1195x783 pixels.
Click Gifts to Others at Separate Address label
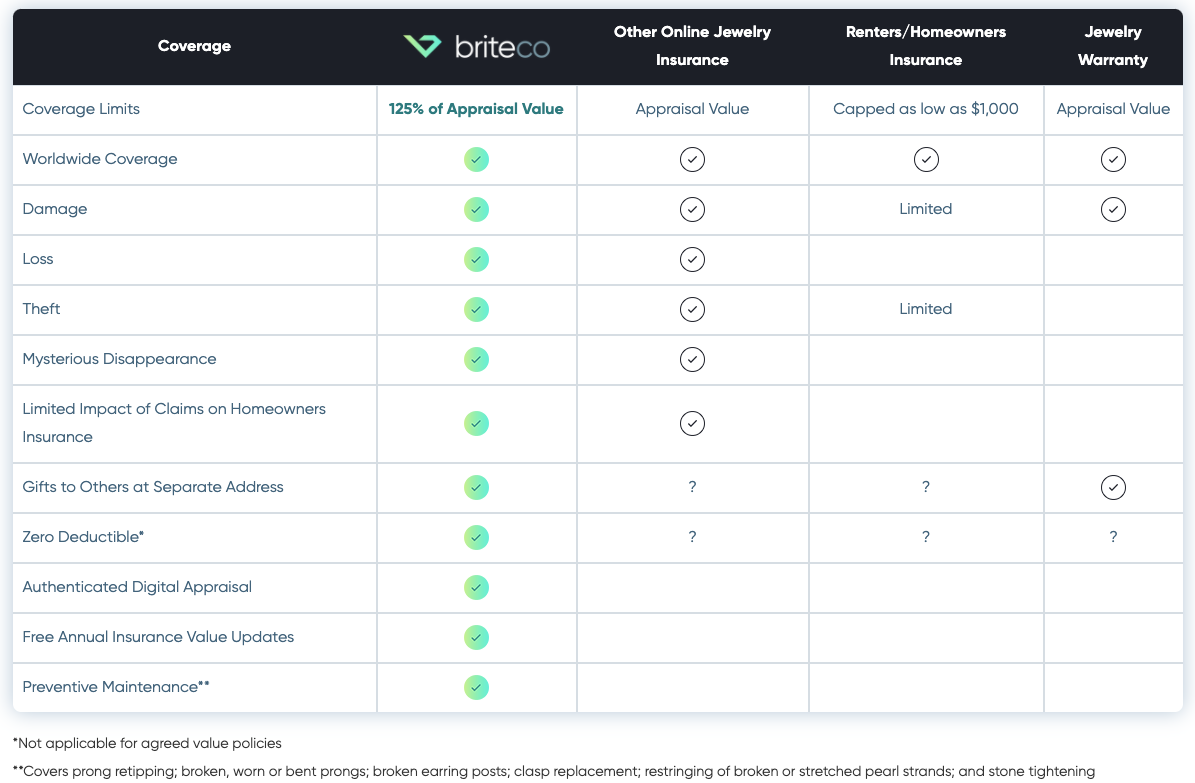tap(153, 486)
